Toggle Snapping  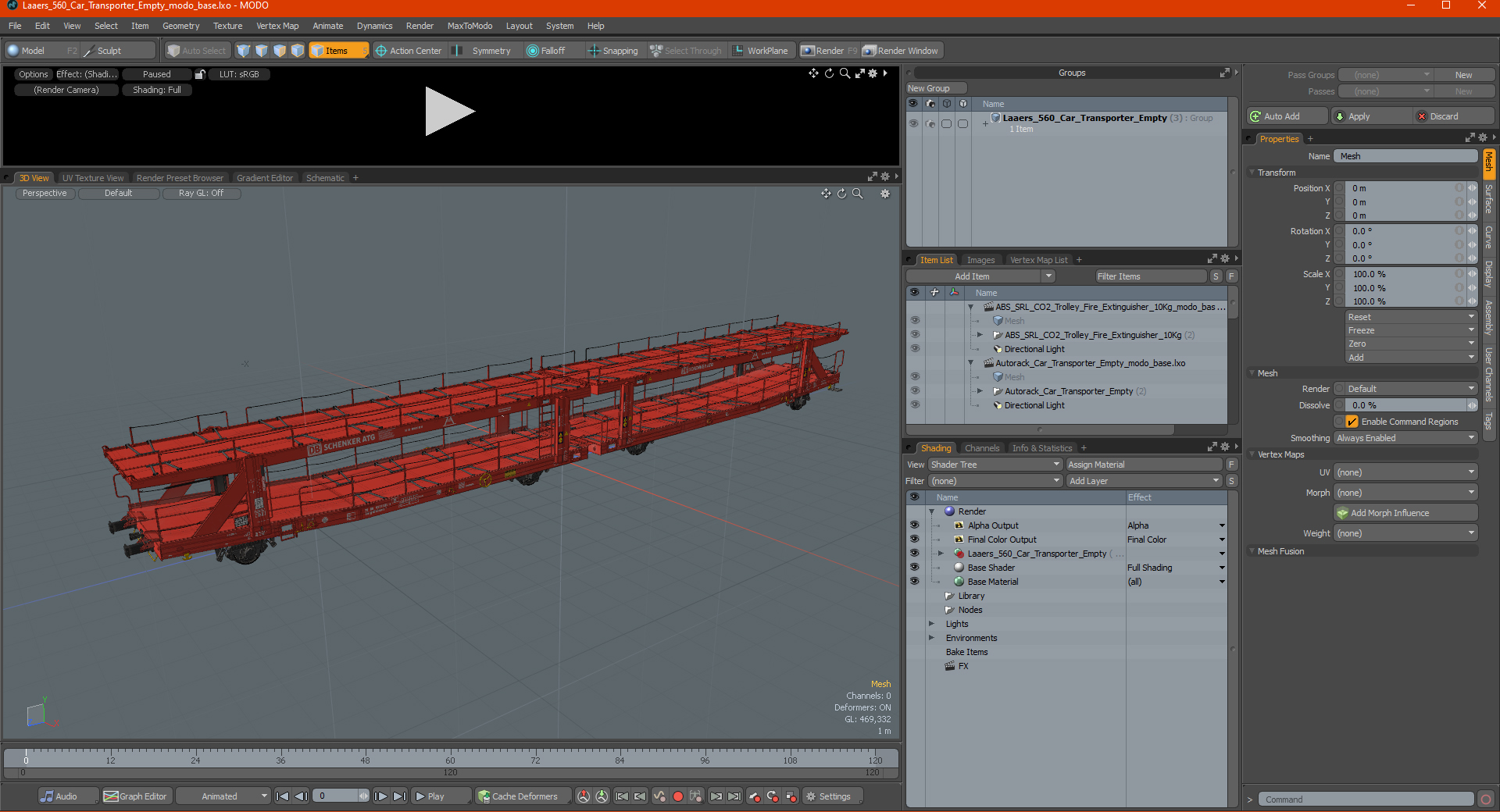(613, 51)
